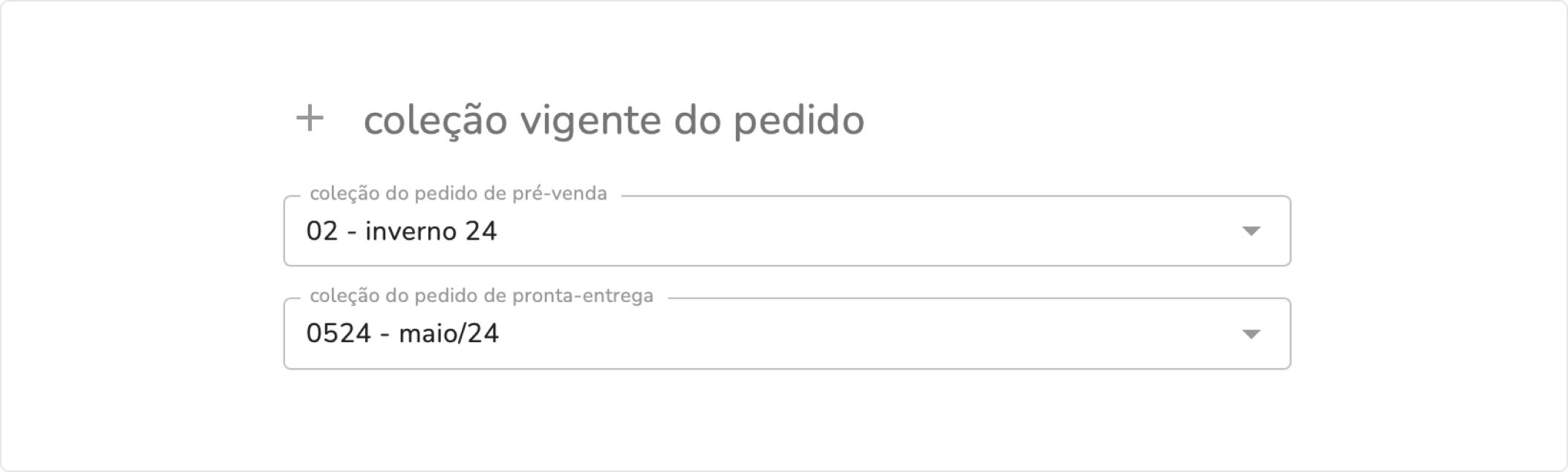Click the "coleção vigente do pedido" heading text
The height and width of the screenshot is (472, 1568).
pyautogui.click(x=613, y=120)
